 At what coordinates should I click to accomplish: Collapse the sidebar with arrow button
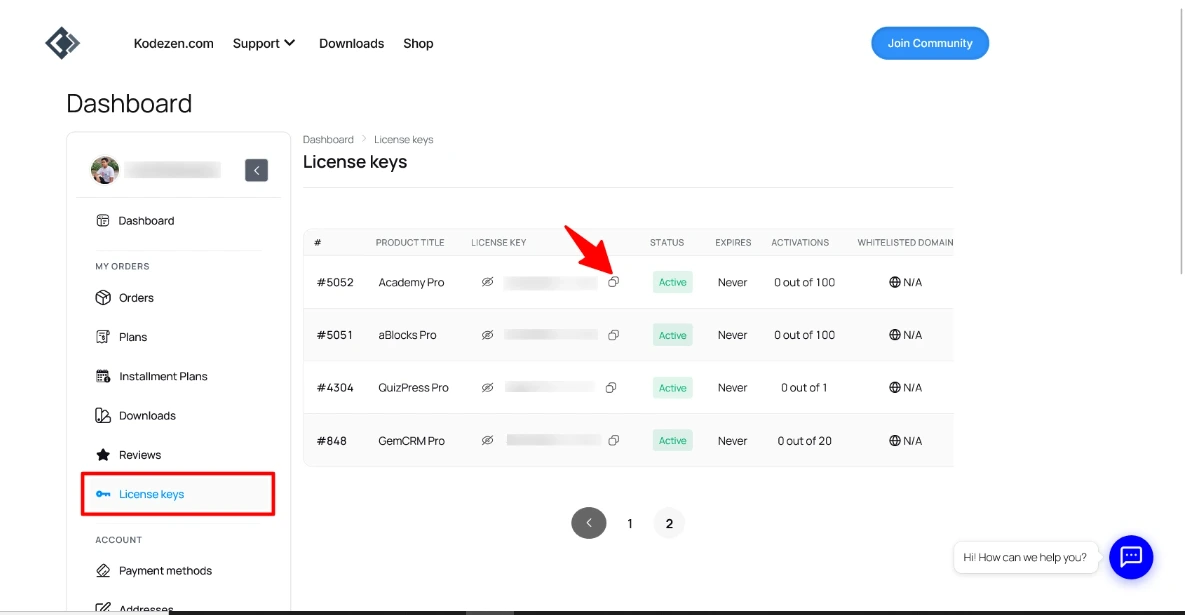[256, 170]
